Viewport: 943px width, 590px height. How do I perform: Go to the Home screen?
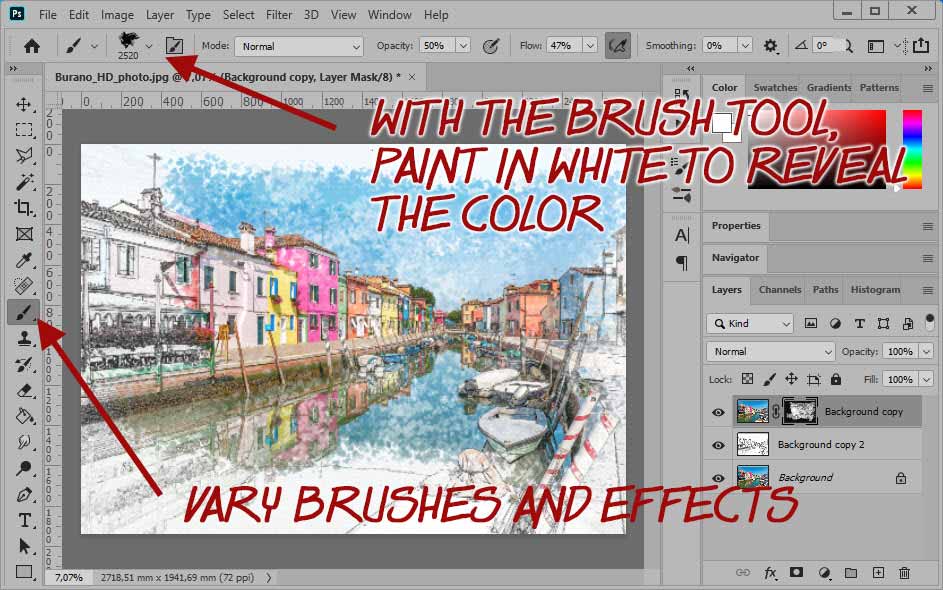click(x=32, y=46)
